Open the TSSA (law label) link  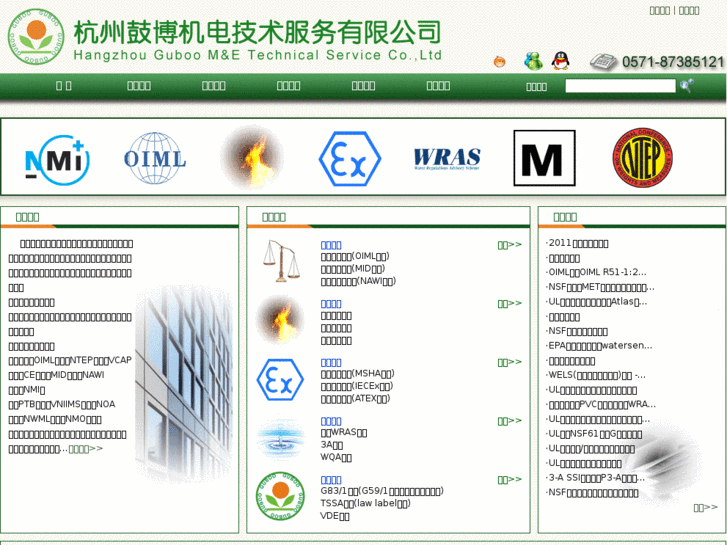click(365, 503)
